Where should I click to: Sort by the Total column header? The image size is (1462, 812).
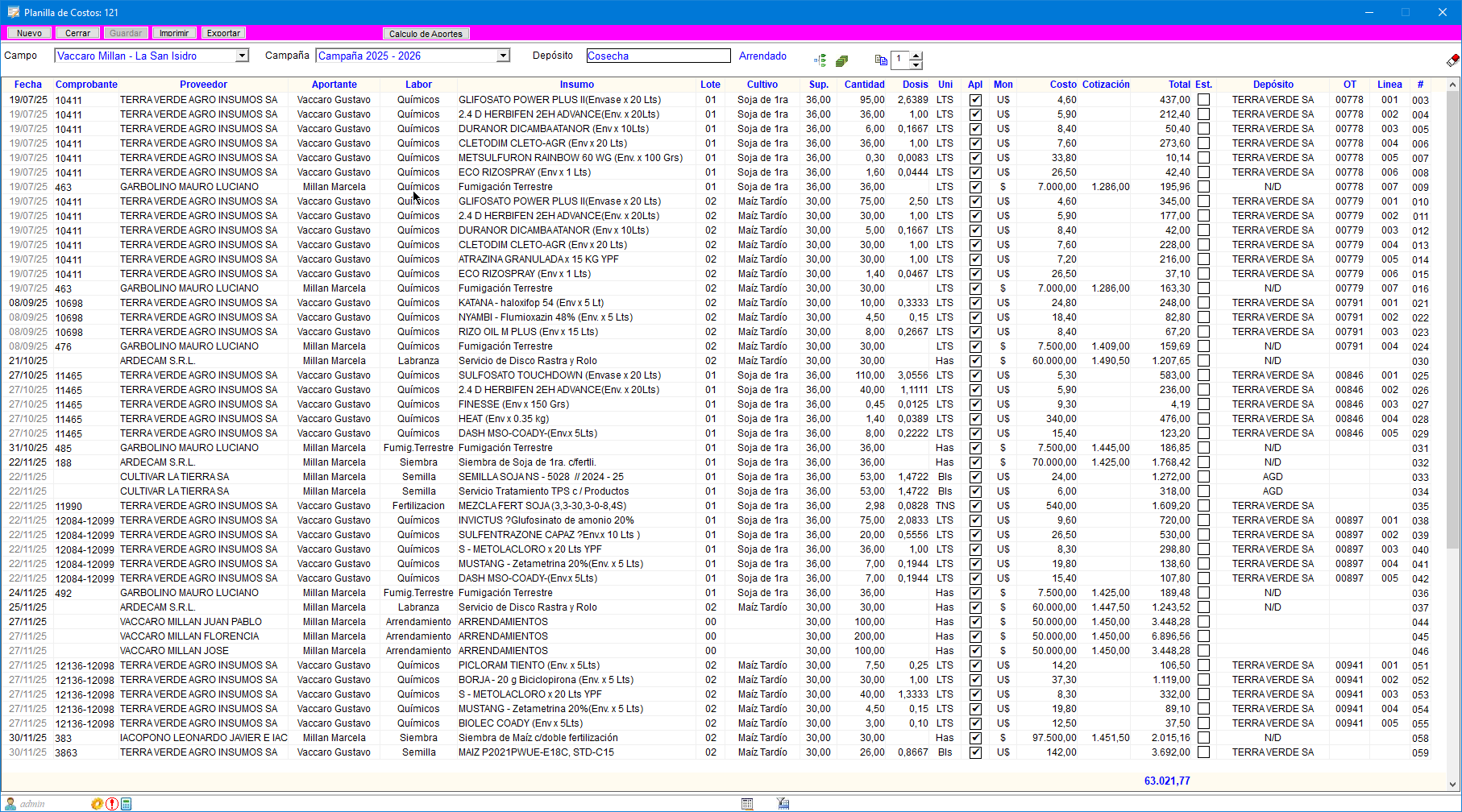(1179, 85)
